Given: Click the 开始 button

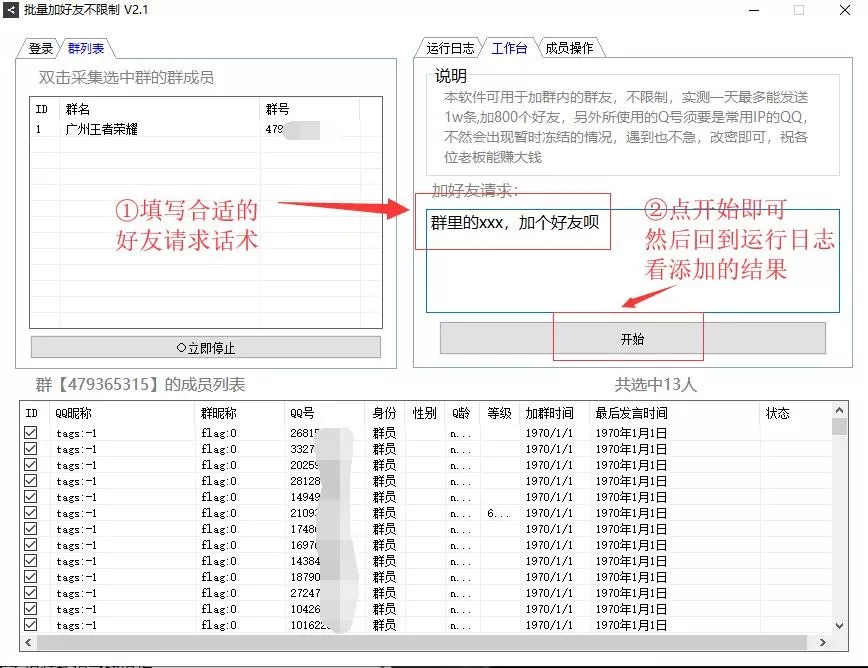Looking at the screenshot, I should point(633,338).
